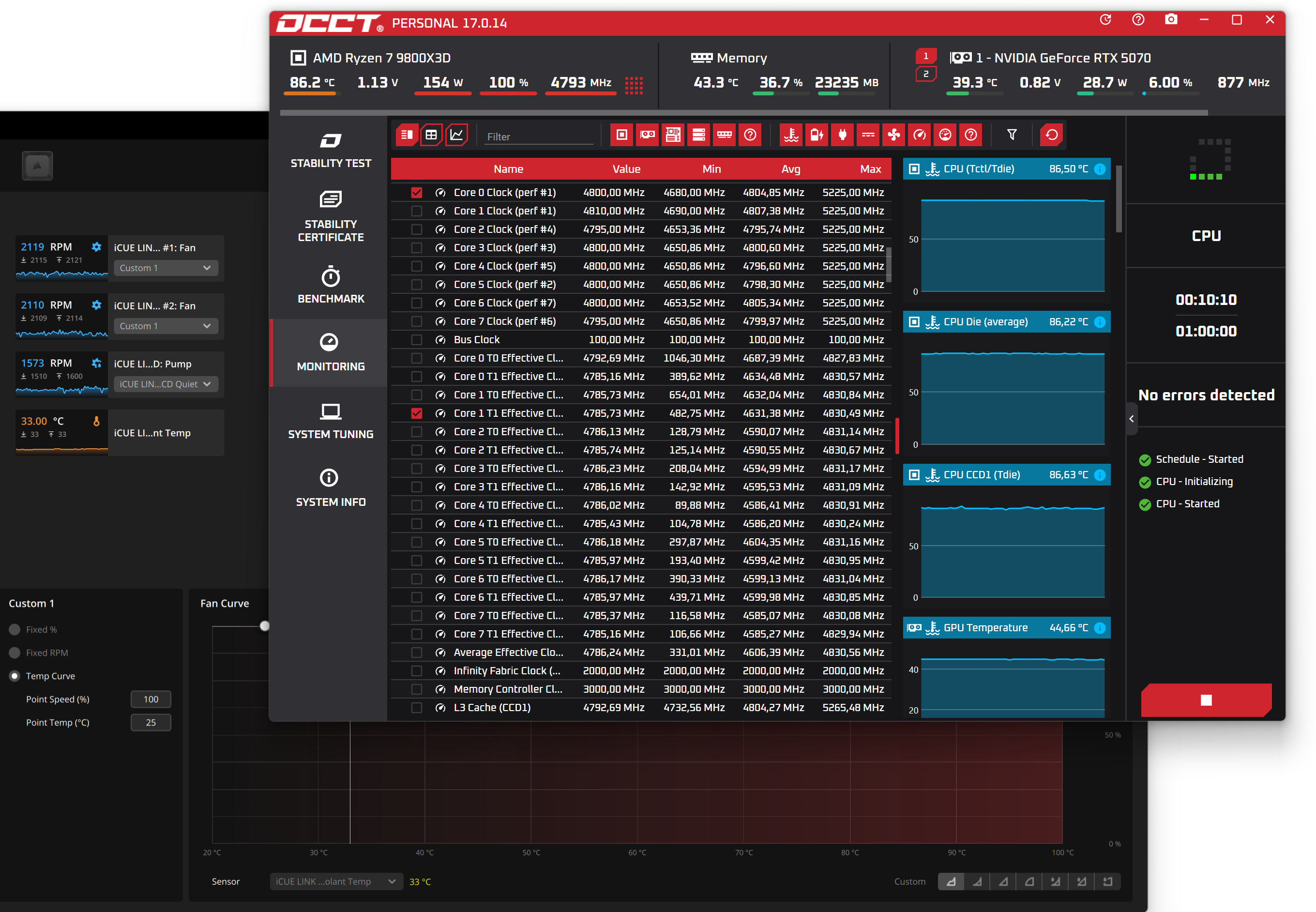Show info for GPU Temperature graph
This screenshot has width=1316, height=912.
1100,628
